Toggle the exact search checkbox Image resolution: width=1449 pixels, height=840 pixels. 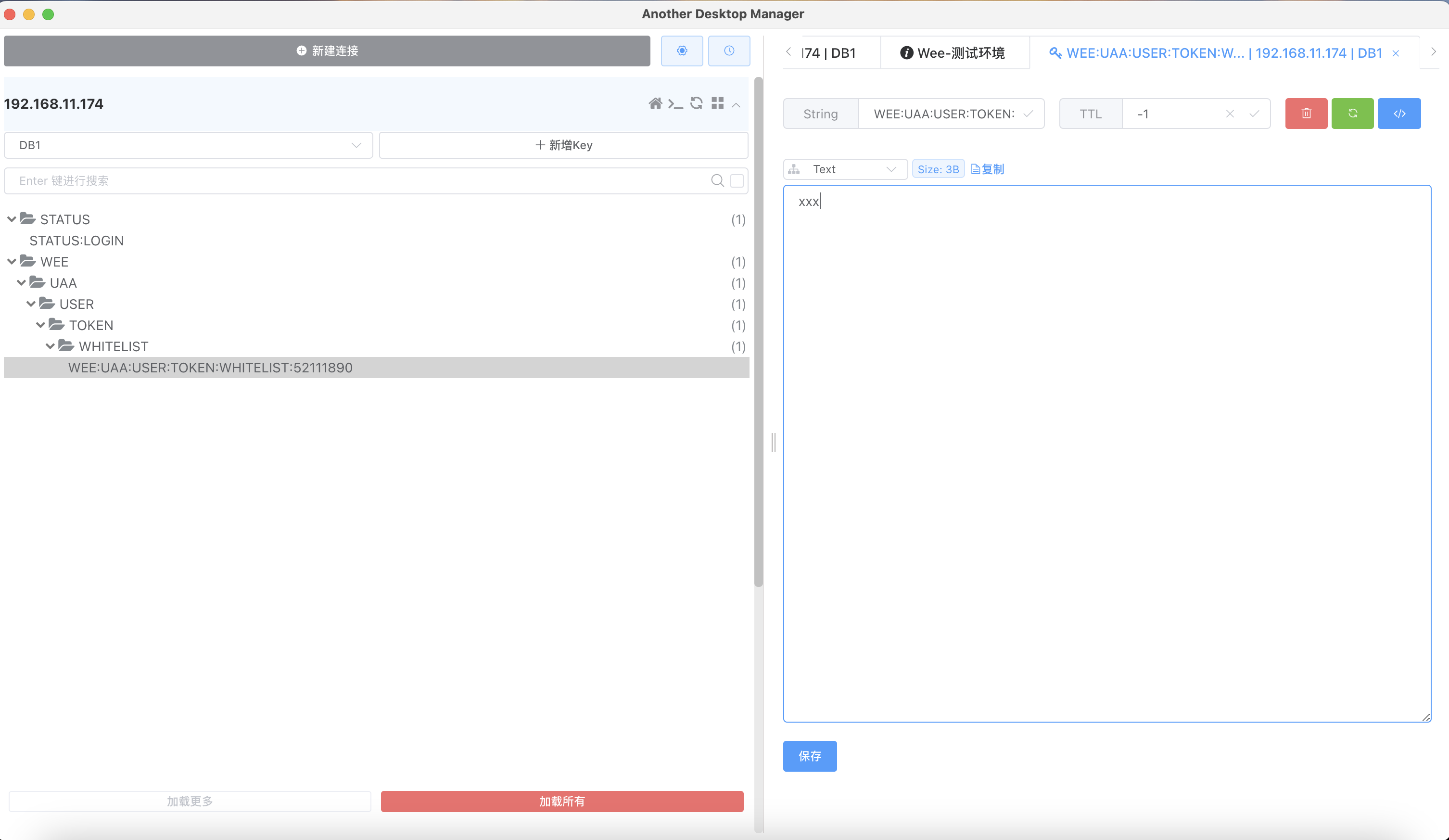tap(737, 181)
